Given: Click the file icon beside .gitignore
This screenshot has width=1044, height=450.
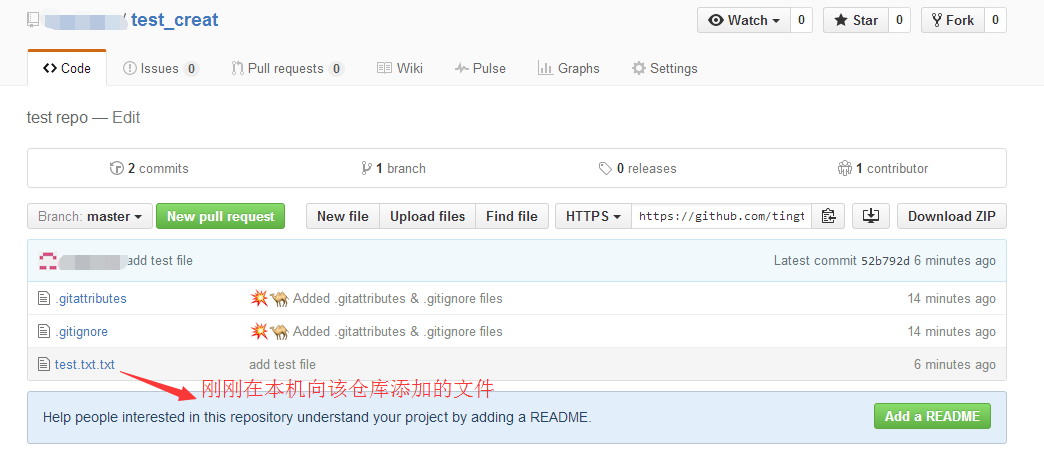Looking at the screenshot, I should click(x=44, y=332).
